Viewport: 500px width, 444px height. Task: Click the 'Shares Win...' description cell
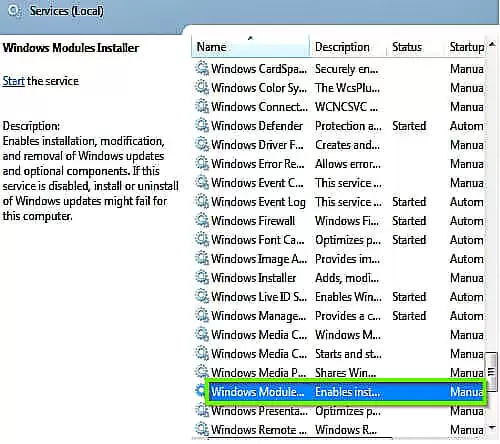pyautogui.click(x=346, y=372)
